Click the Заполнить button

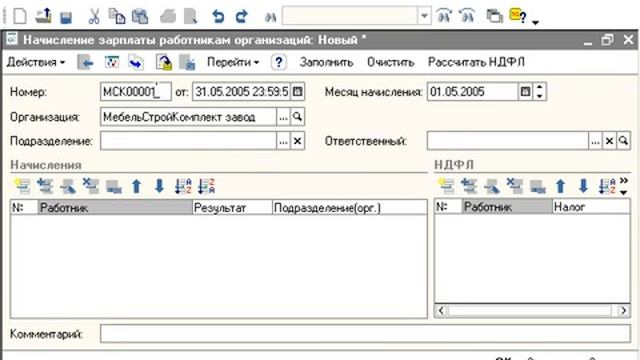[x=326, y=62]
